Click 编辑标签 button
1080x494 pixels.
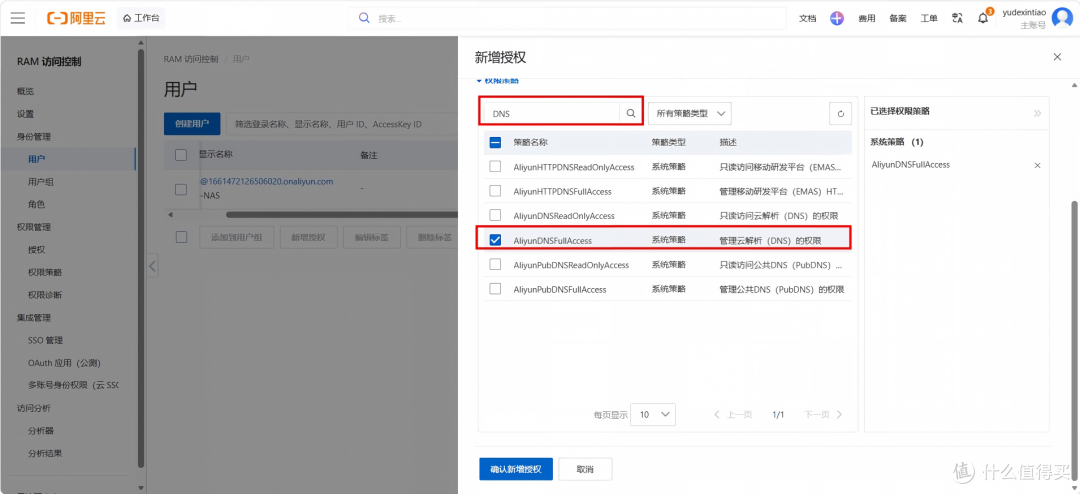pyautogui.click(x=371, y=237)
